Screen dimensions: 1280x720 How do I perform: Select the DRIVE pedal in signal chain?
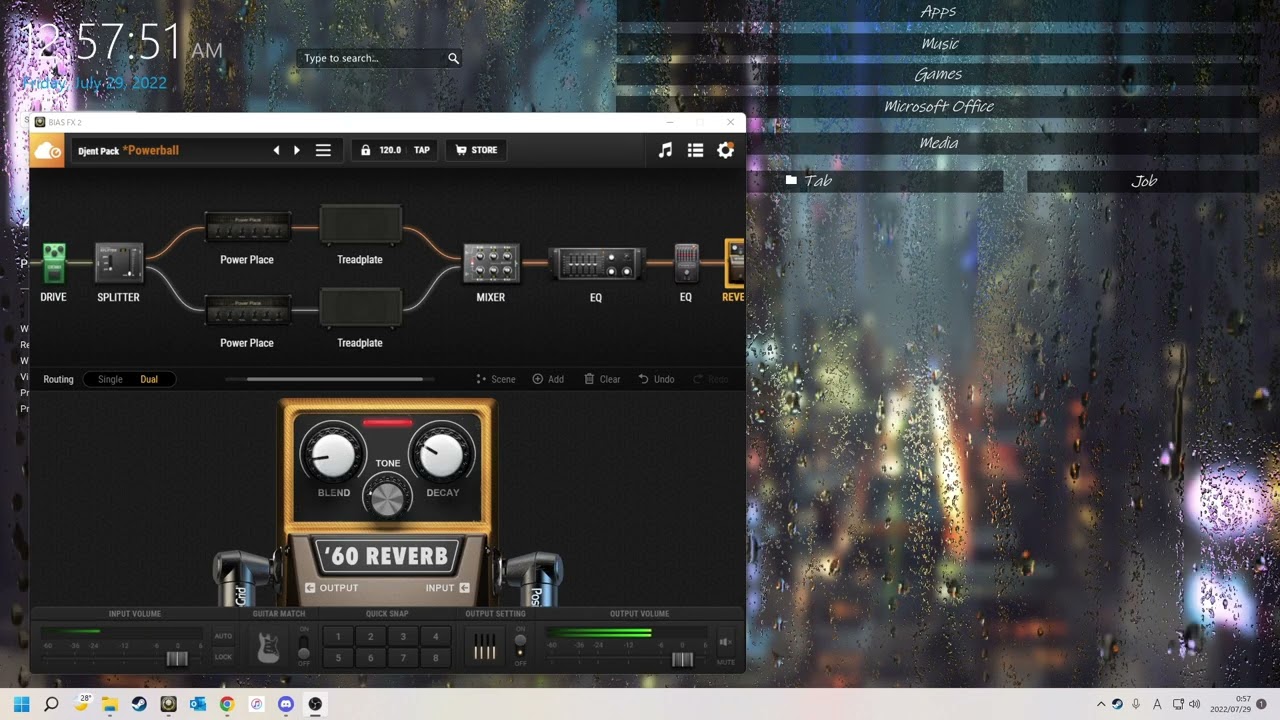coord(53,263)
